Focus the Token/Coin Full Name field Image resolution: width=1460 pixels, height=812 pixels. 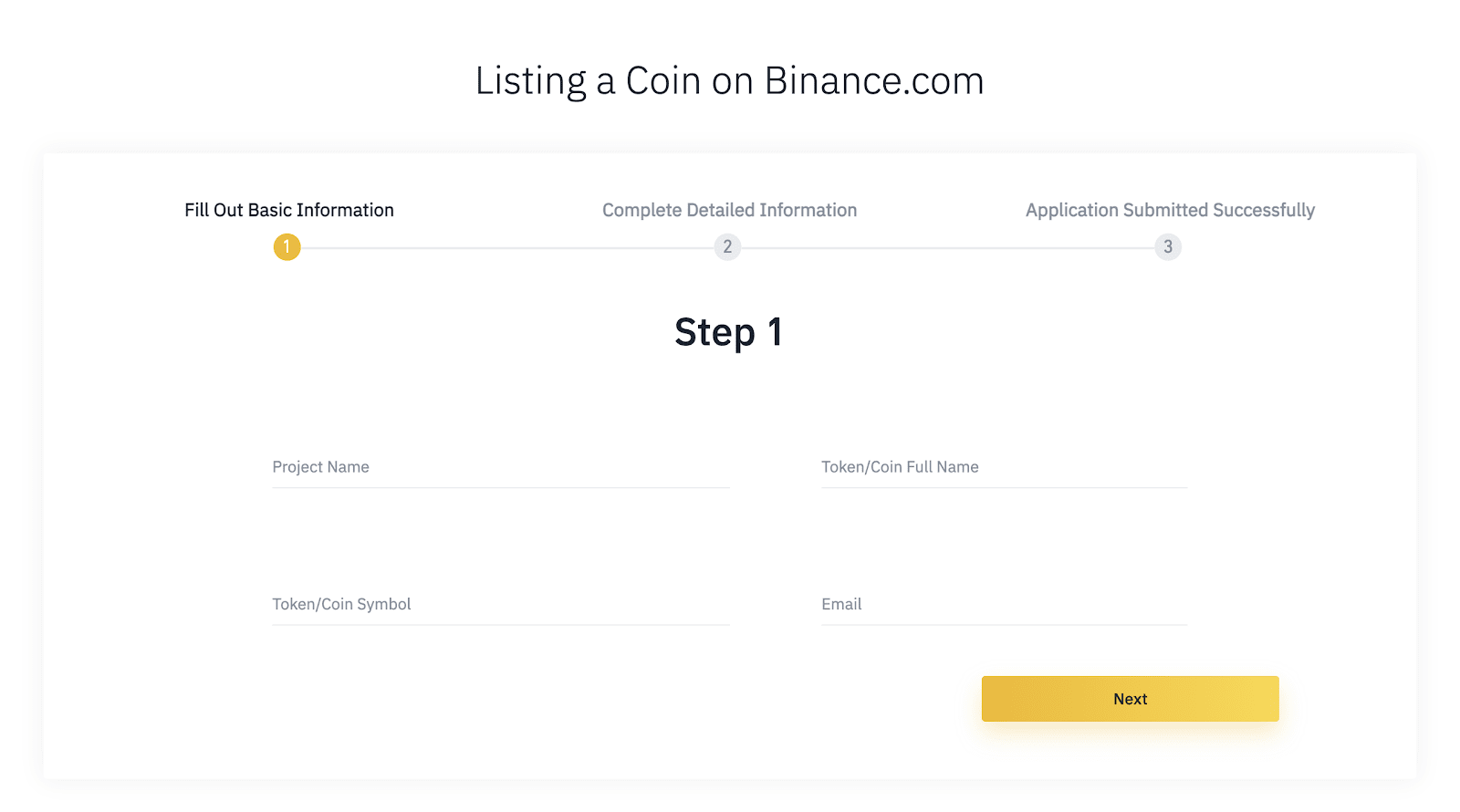click(x=1002, y=467)
